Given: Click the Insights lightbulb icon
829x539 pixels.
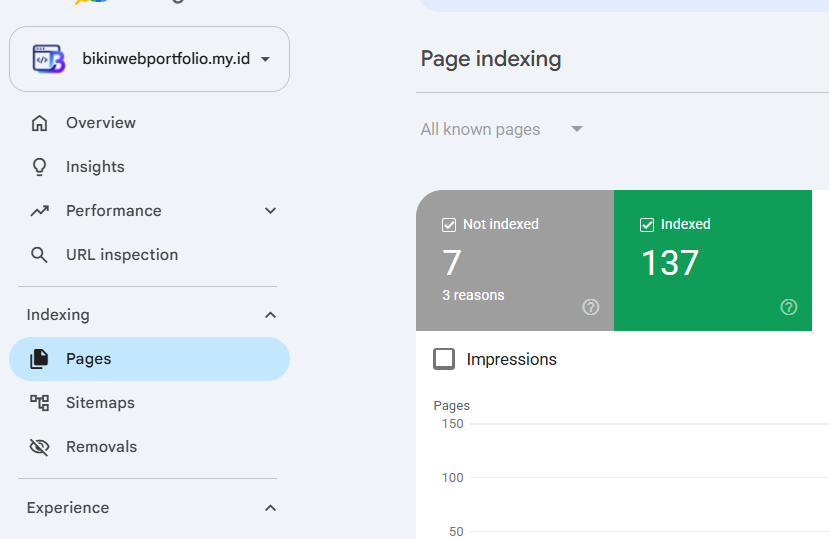Looking at the screenshot, I should [x=39, y=167].
